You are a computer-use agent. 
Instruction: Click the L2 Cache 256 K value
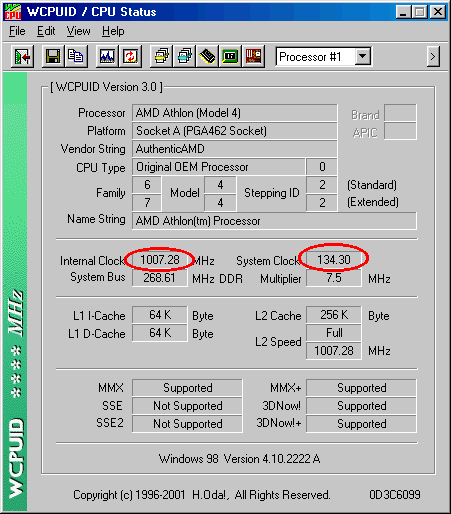(334, 315)
